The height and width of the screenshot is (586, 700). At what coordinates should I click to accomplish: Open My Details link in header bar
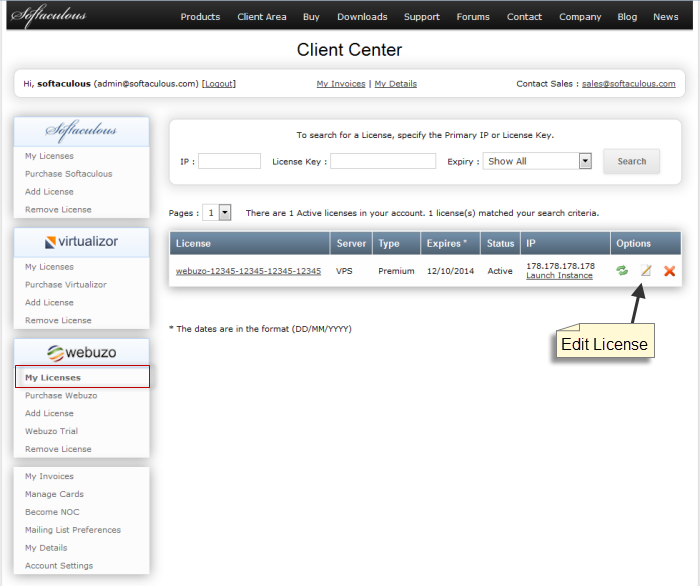click(x=396, y=84)
